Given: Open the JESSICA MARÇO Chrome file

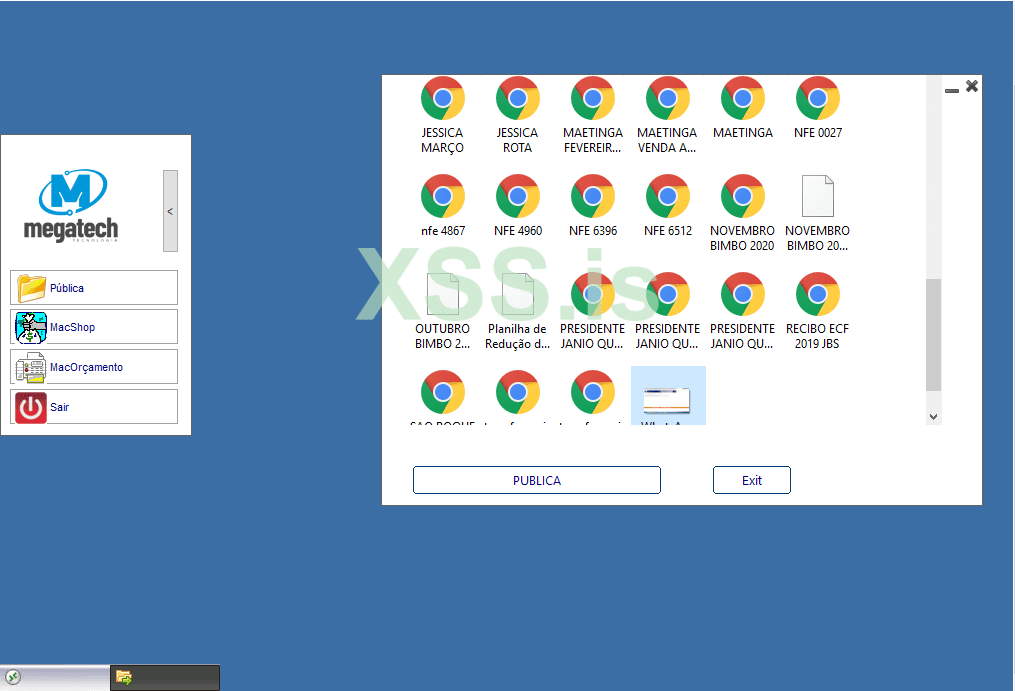Looking at the screenshot, I should (443, 98).
